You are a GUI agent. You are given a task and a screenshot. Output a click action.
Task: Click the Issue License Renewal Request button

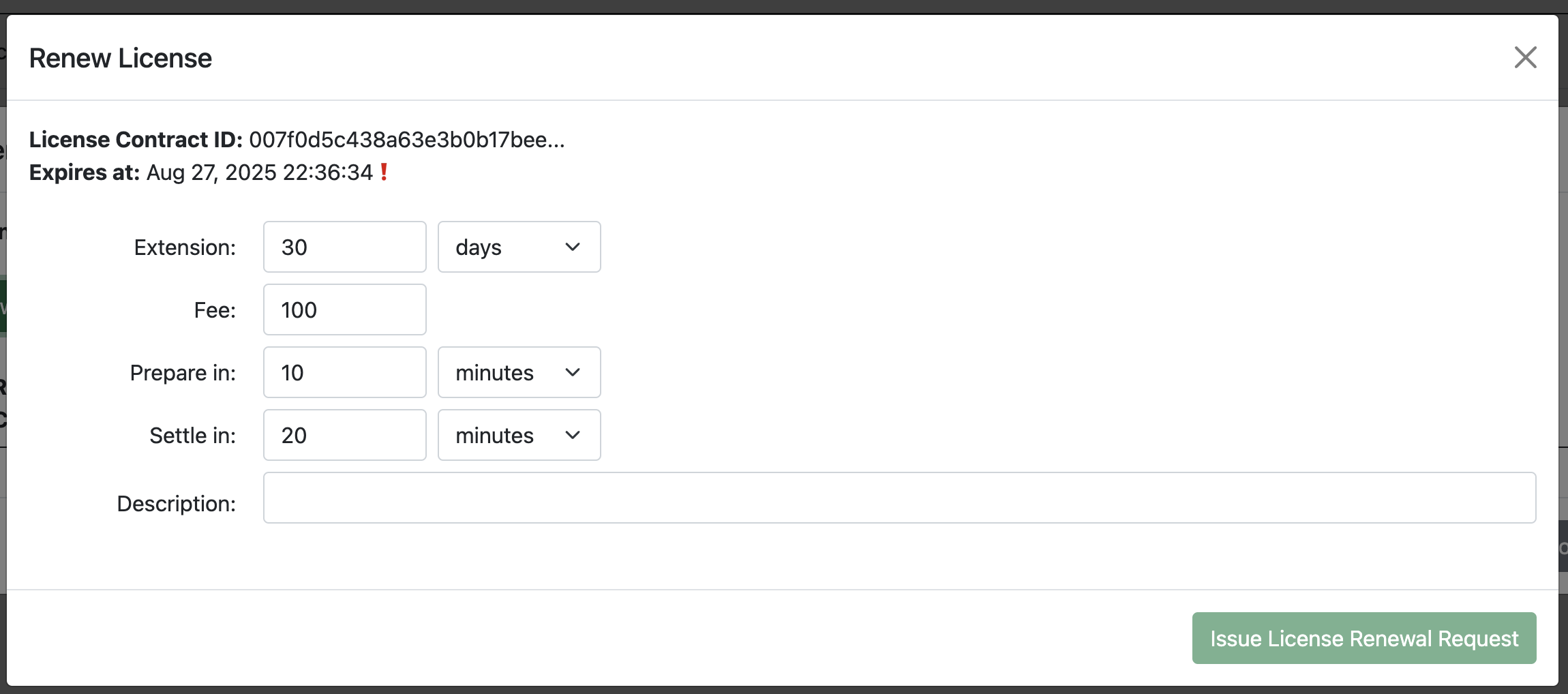[1362, 638]
